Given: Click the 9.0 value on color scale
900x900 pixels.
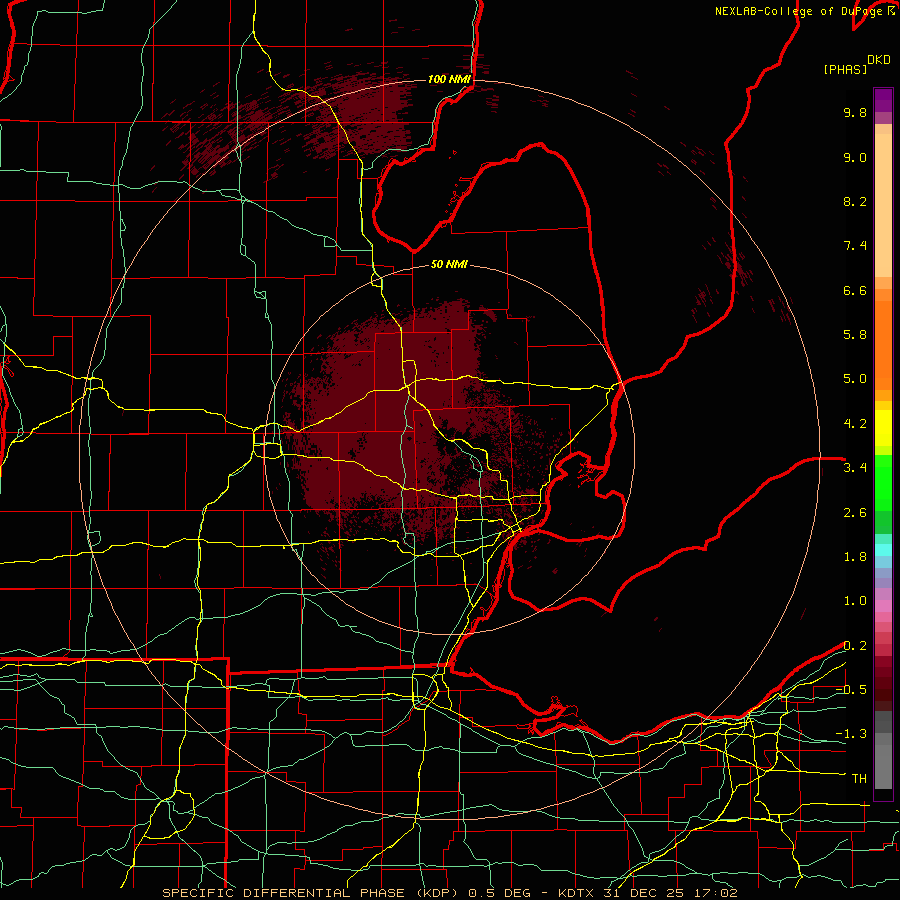Looking at the screenshot, I should pyautogui.click(x=855, y=157).
